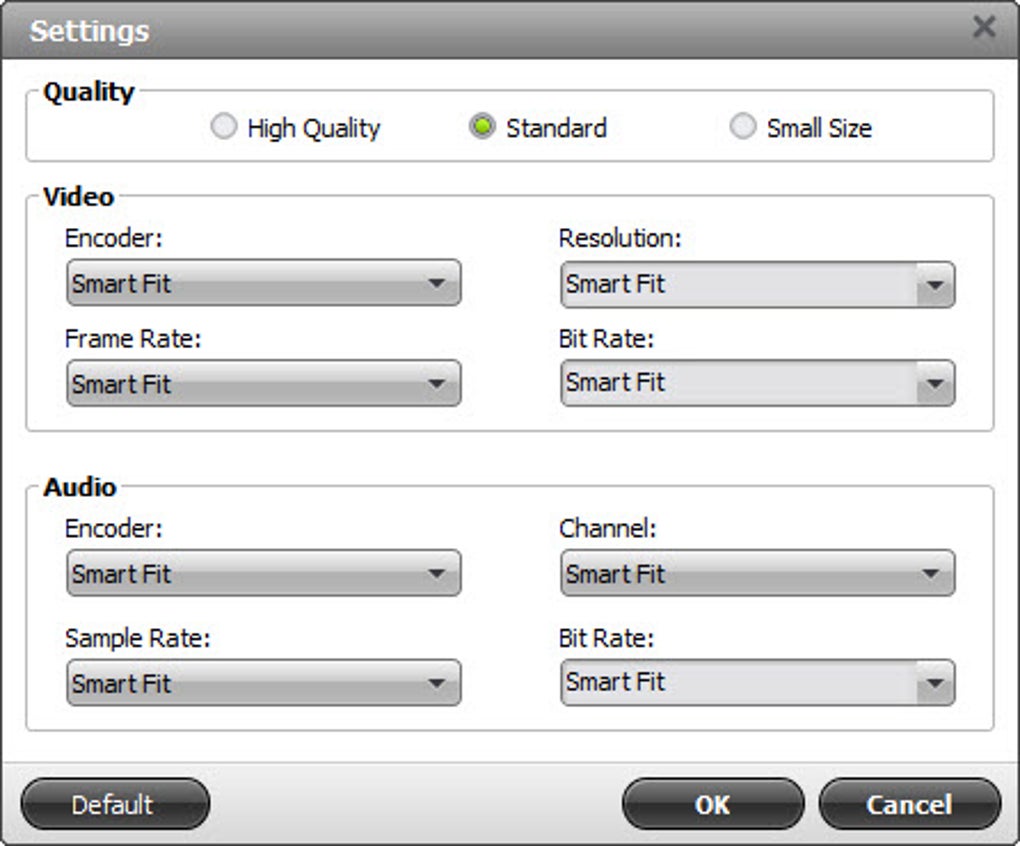Open the Video Encoder dropdown
This screenshot has width=1020, height=846.
point(263,283)
